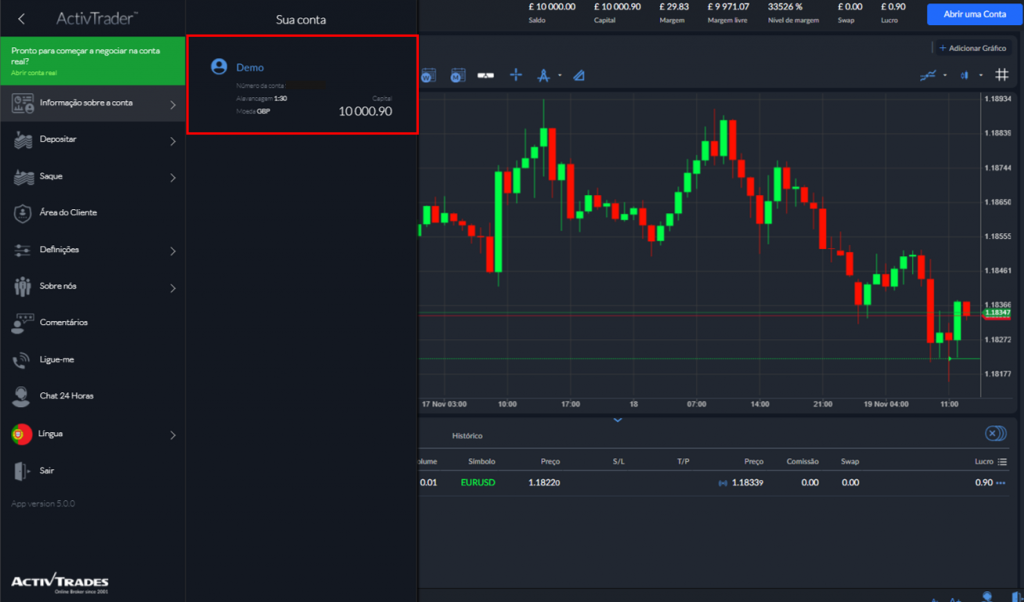Image resolution: width=1024 pixels, height=602 pixels.
Task: Click the S/L column header
Action: click(618, 462)
